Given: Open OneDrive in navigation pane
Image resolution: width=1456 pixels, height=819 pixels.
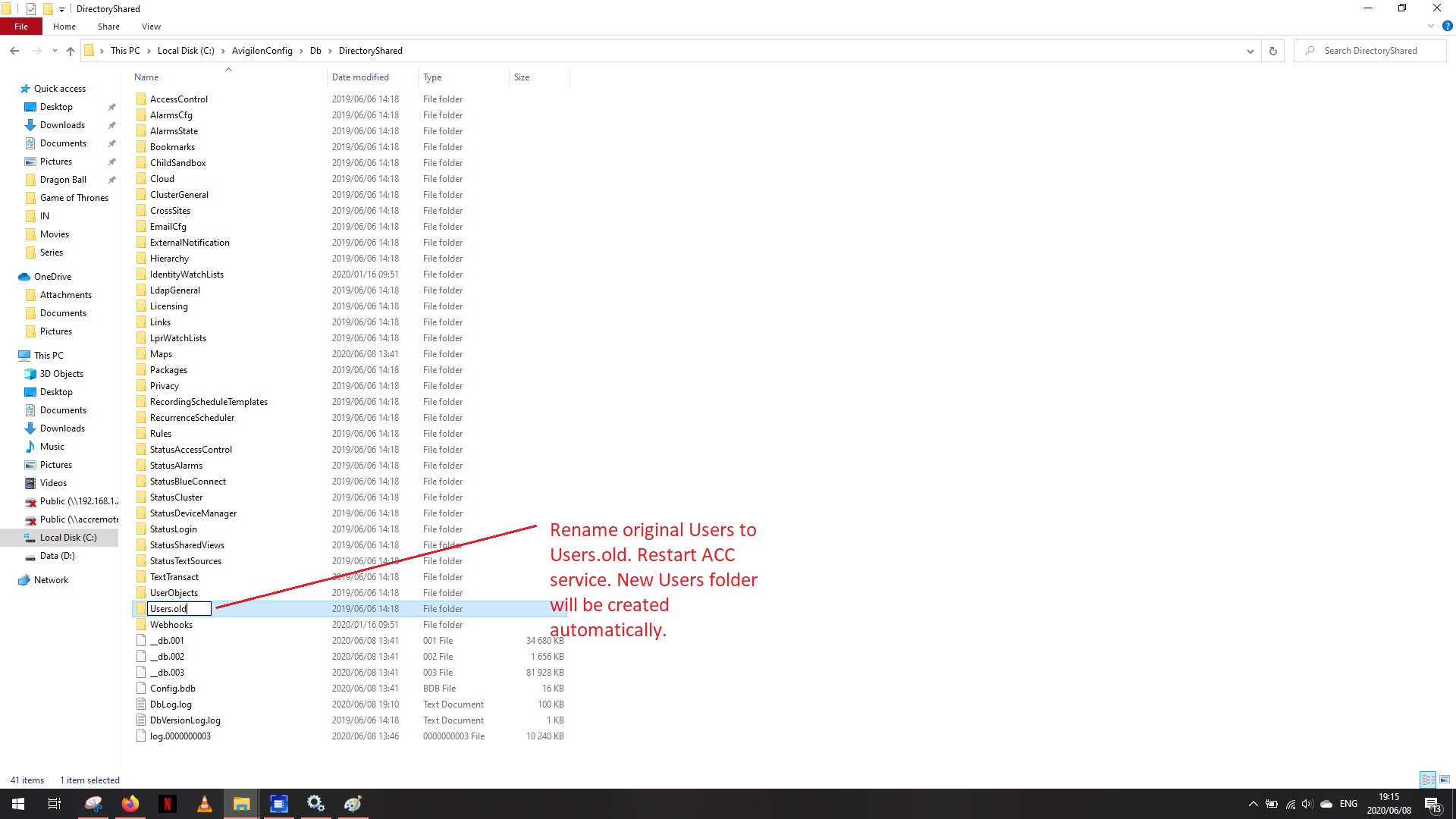Looking at the screenshot, I should click(x=52, y=277).
